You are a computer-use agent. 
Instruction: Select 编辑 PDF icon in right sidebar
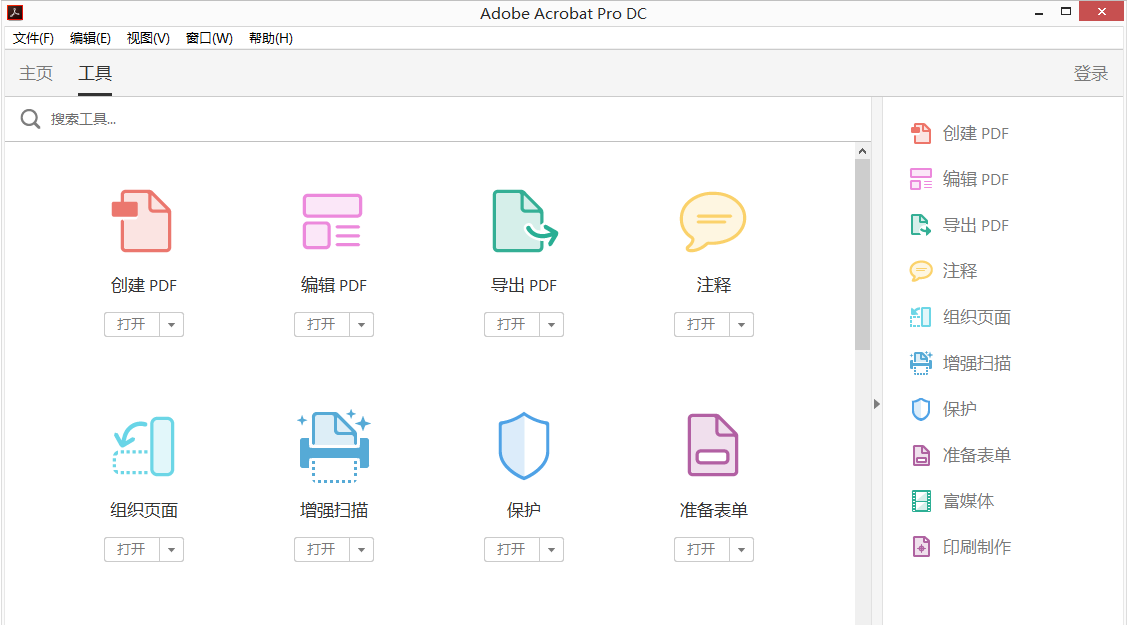click(921, 179)
